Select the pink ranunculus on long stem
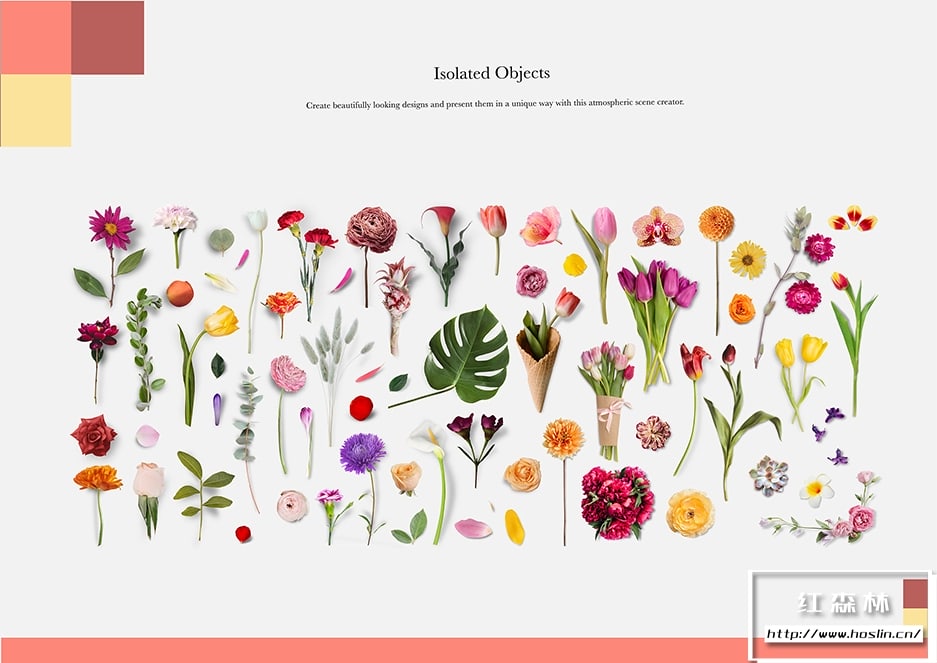 pos(287,413)
